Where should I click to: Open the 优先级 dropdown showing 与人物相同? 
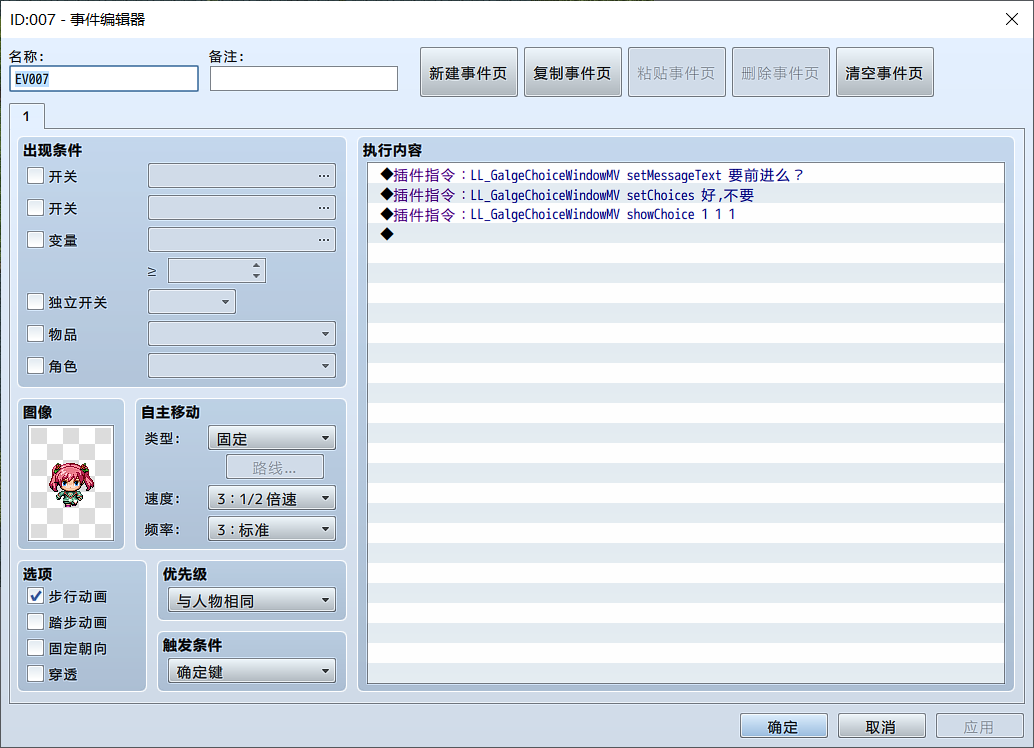tap(252, 600)
